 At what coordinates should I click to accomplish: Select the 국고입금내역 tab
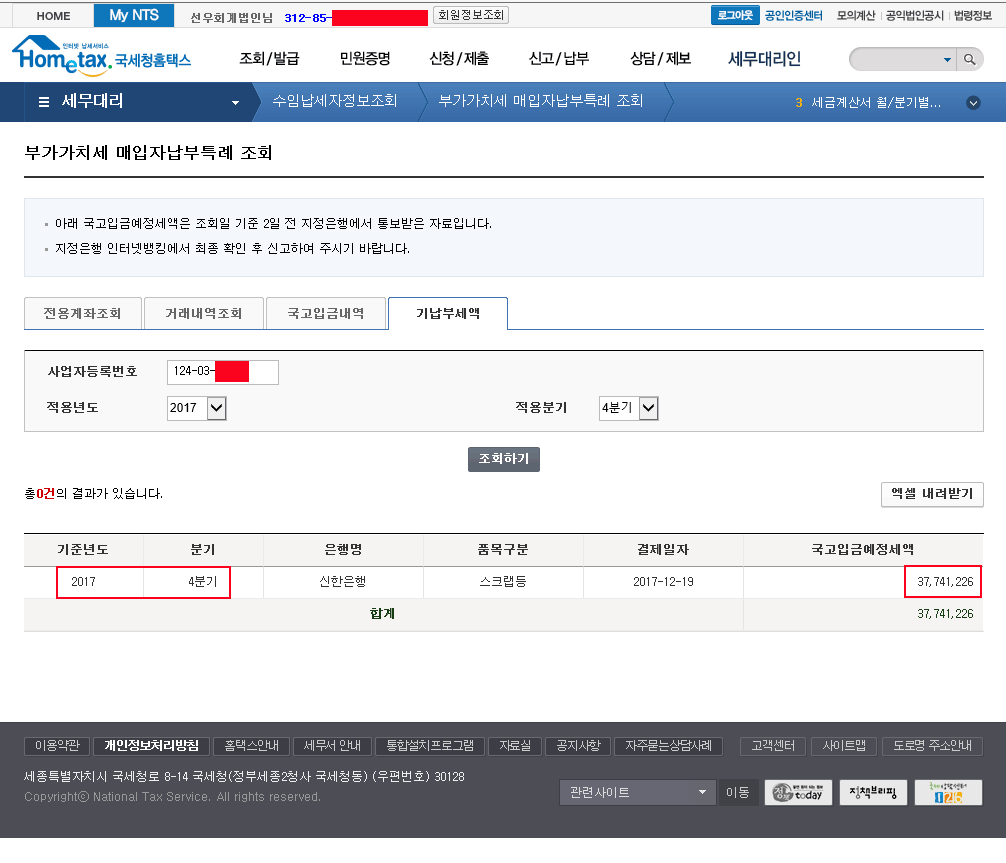click(x=325, y=314)
